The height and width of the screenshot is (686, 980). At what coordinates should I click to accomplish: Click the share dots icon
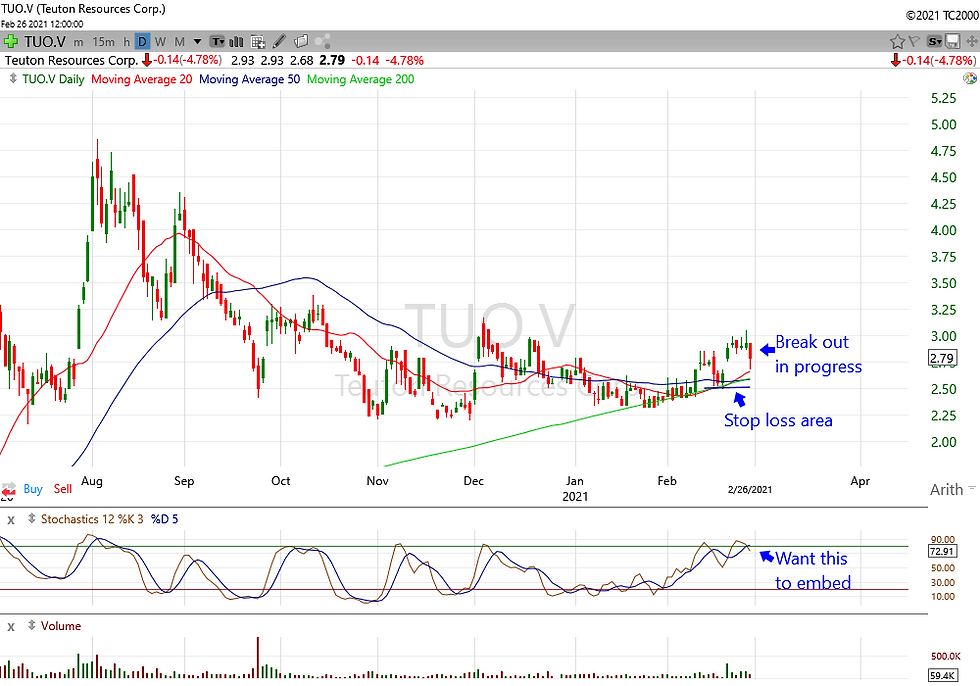click(322, 41)
